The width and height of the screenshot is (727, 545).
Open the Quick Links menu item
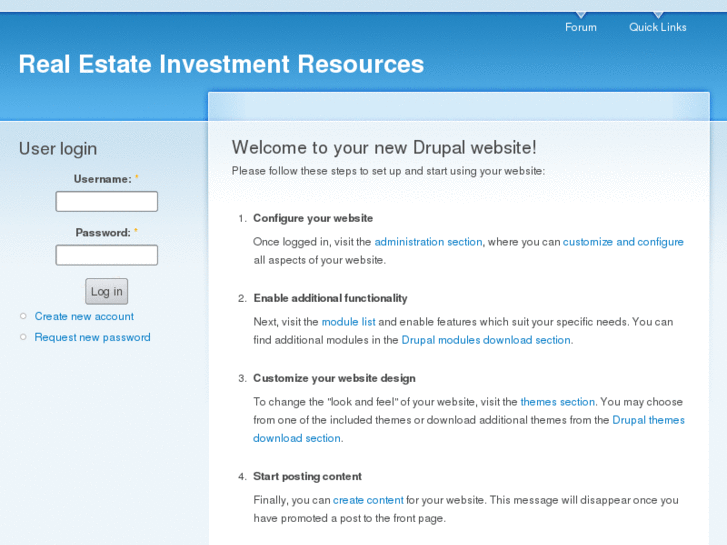pos(657,27)
